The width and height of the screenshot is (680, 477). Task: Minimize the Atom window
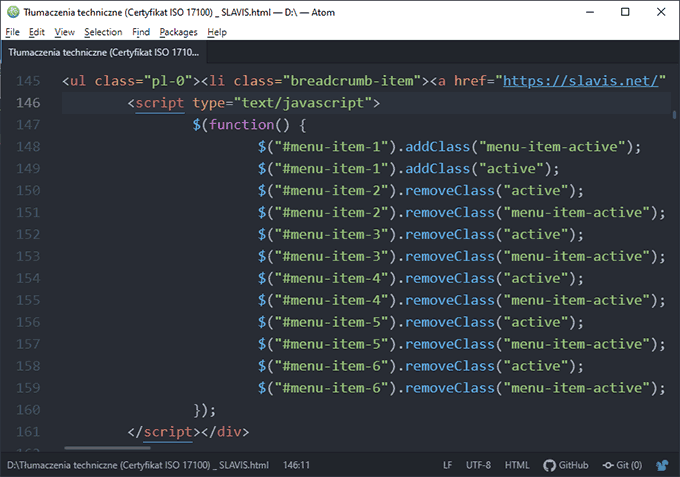(590, 12)
